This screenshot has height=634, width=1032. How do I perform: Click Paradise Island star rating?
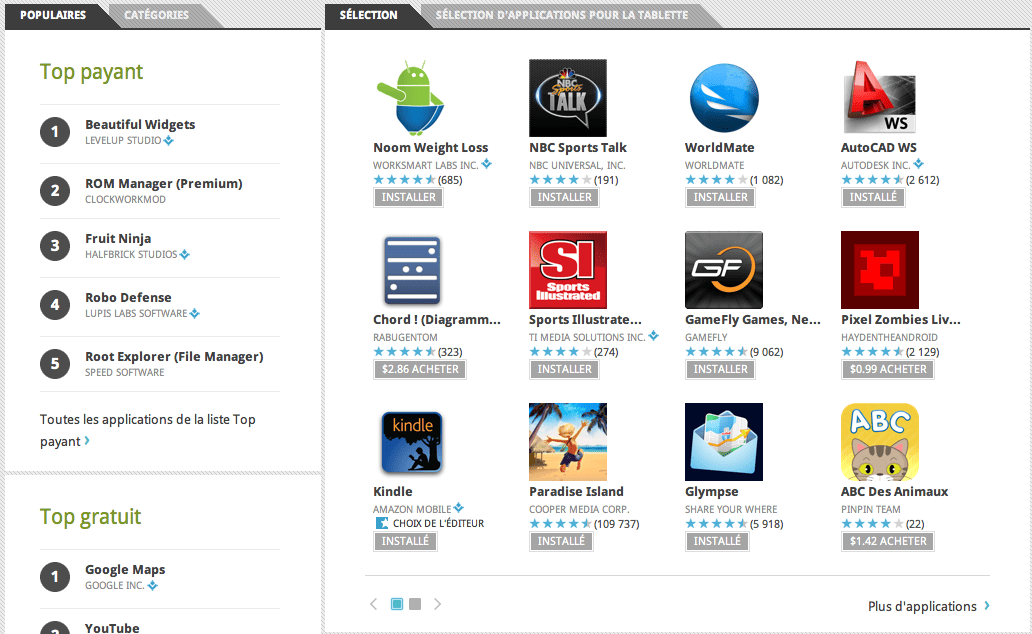[560, 524]
